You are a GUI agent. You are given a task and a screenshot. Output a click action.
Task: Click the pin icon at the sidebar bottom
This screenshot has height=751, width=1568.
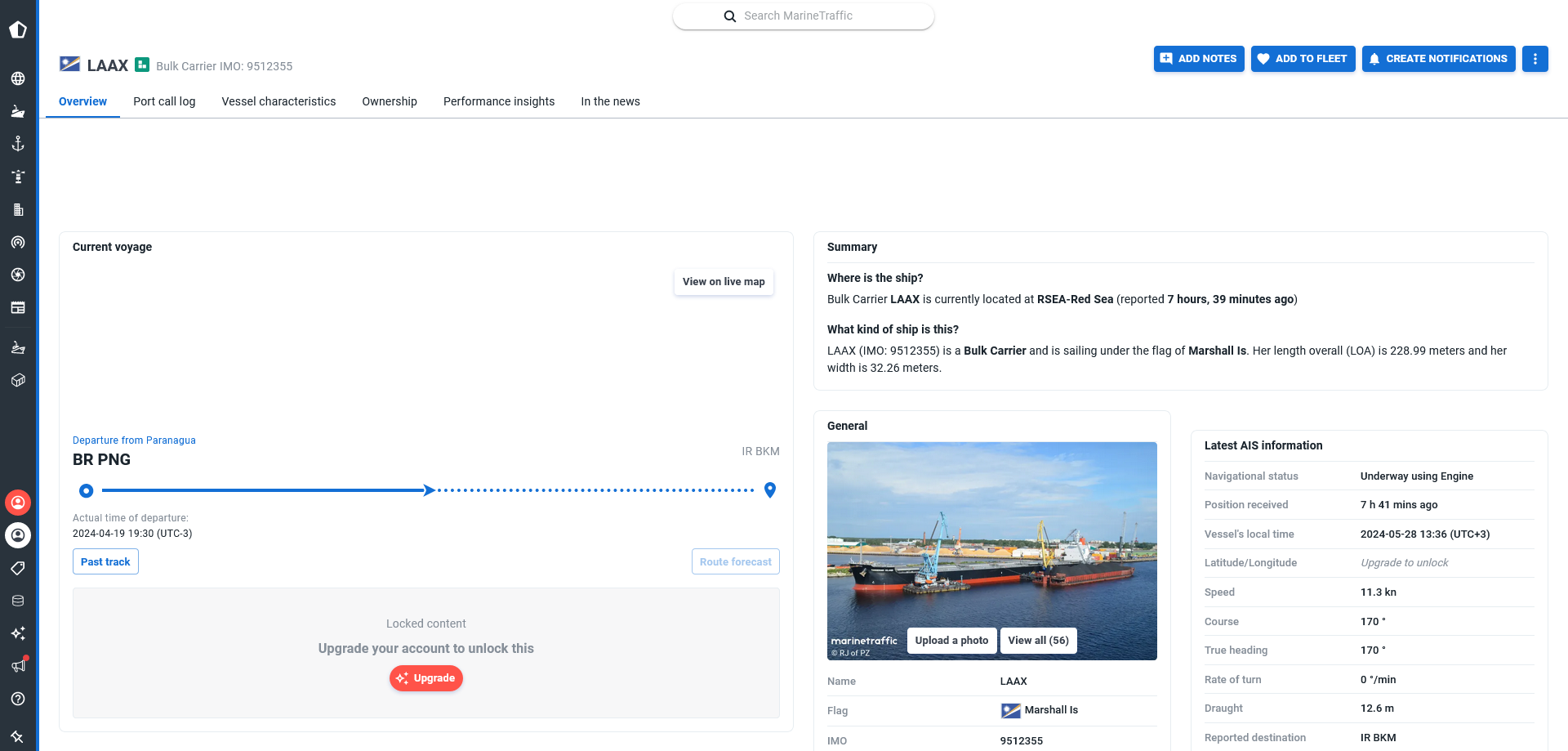pyautogui.click(x=18, y=736)
